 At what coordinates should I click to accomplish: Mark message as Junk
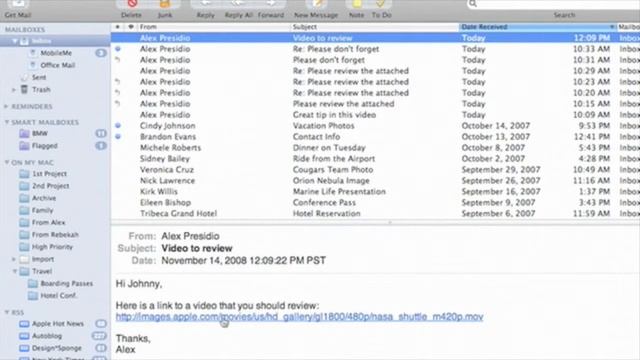click(x=164, y=9)
